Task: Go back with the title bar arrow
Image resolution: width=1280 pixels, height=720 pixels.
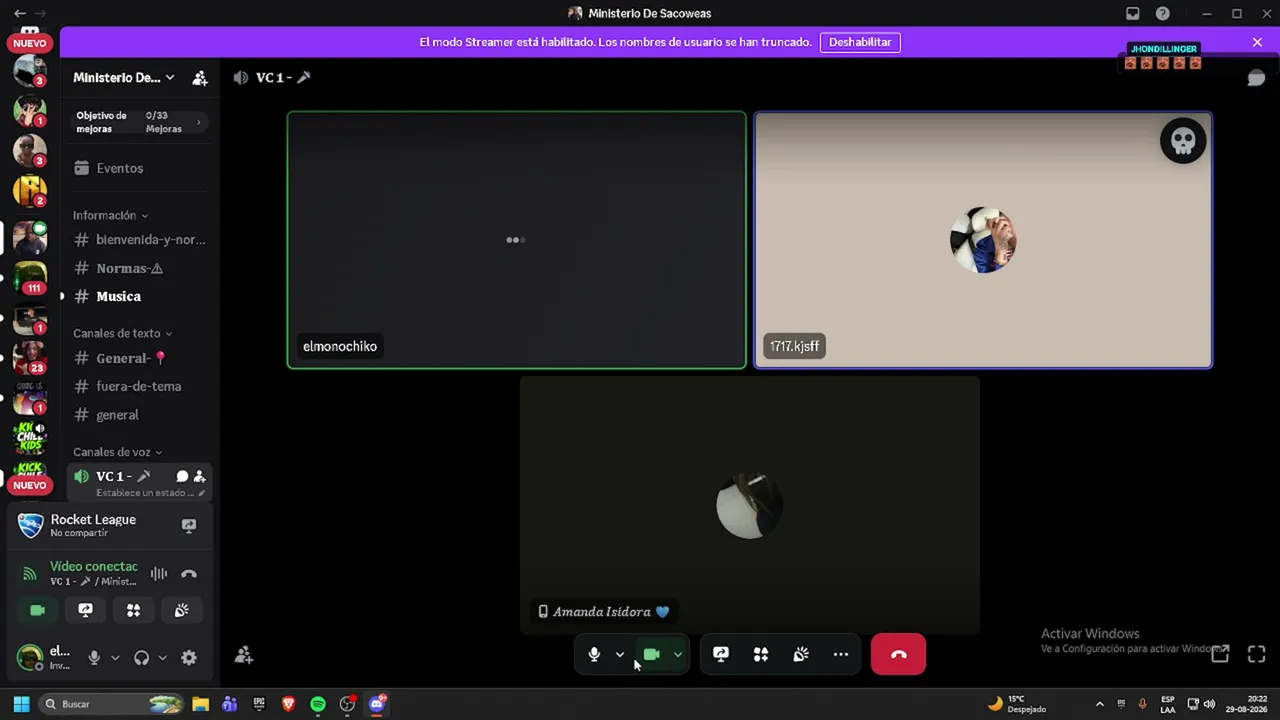Action: pos(19,13)
